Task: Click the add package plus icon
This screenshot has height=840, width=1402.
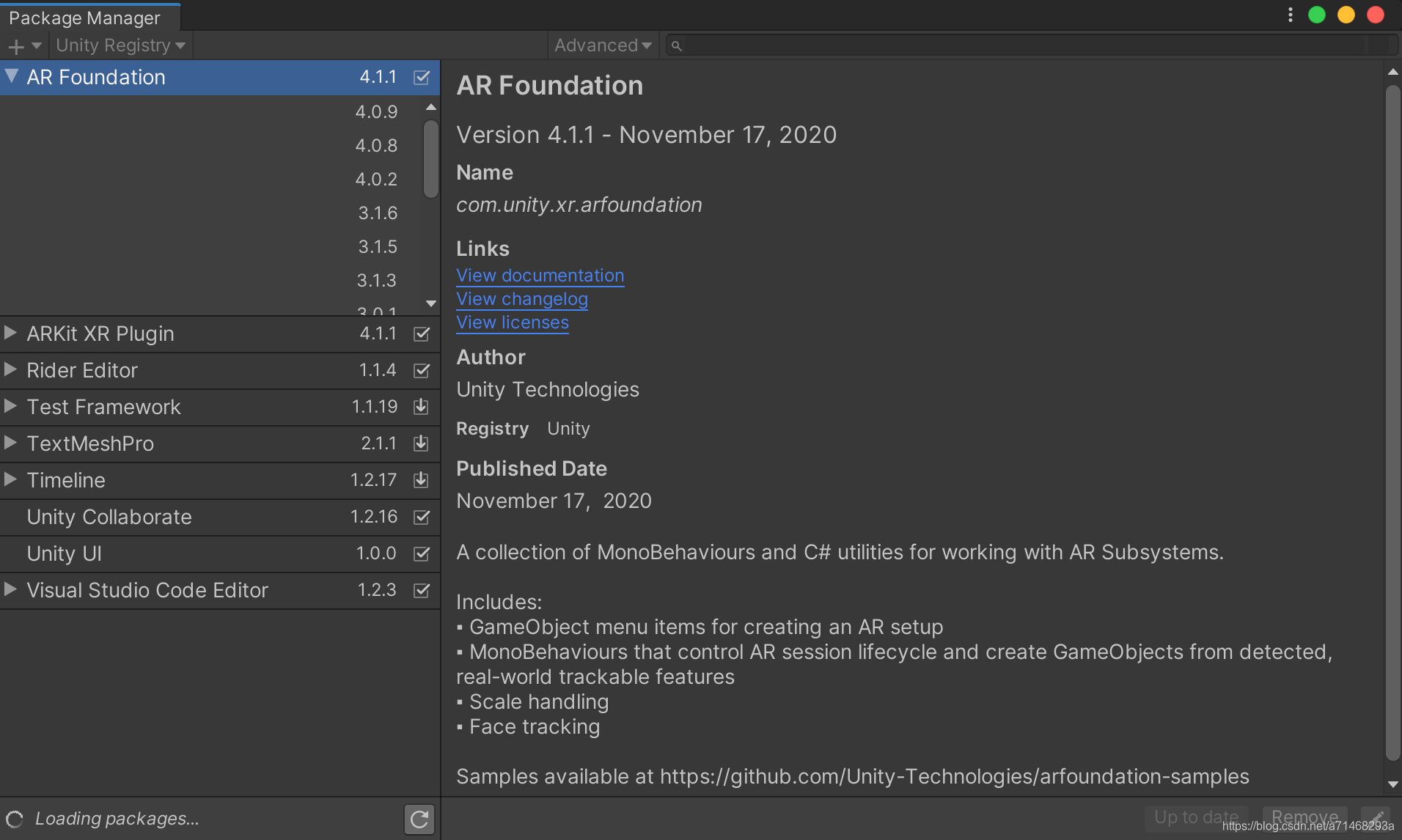Action: click(x=15, y=45)
